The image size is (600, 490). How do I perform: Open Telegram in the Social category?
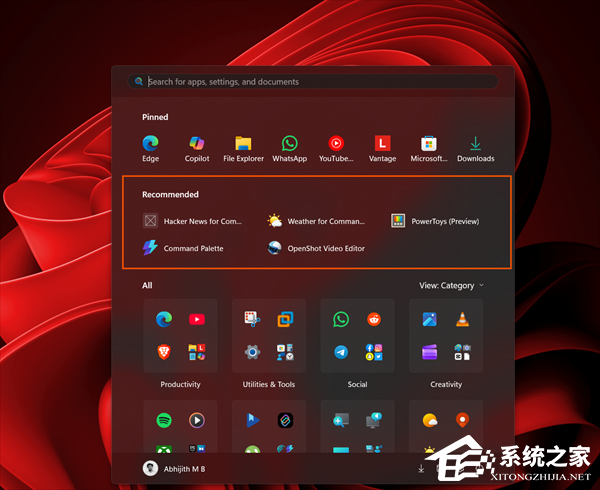pos(341,352)
